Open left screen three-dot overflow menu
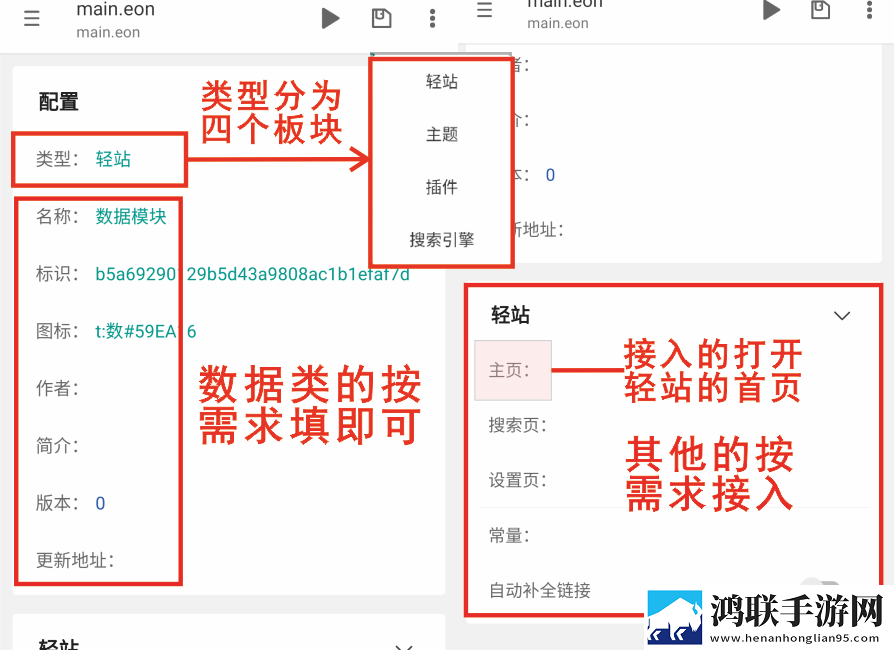894x650 pixels. [433, 18]
